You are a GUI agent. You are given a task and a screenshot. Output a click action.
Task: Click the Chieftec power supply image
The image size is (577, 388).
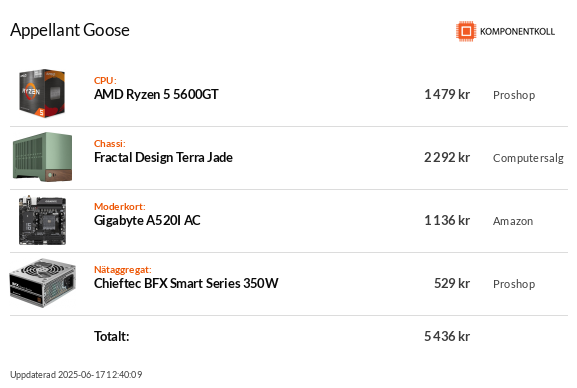pyautogui.click(x=42, y=283)
